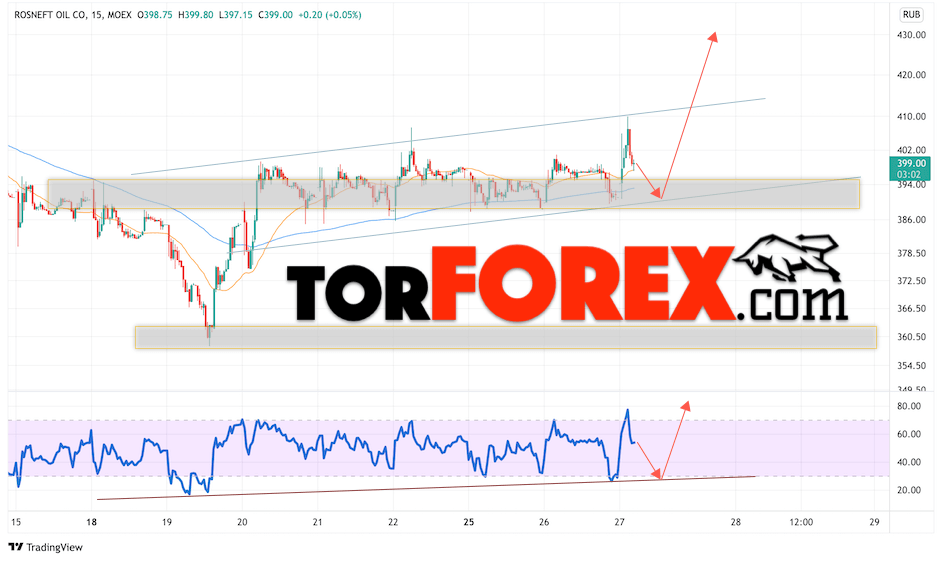This screenshot has height=561, width=942.
Task: Click the 60.00 RSI axis label
Action: (909, 434)
